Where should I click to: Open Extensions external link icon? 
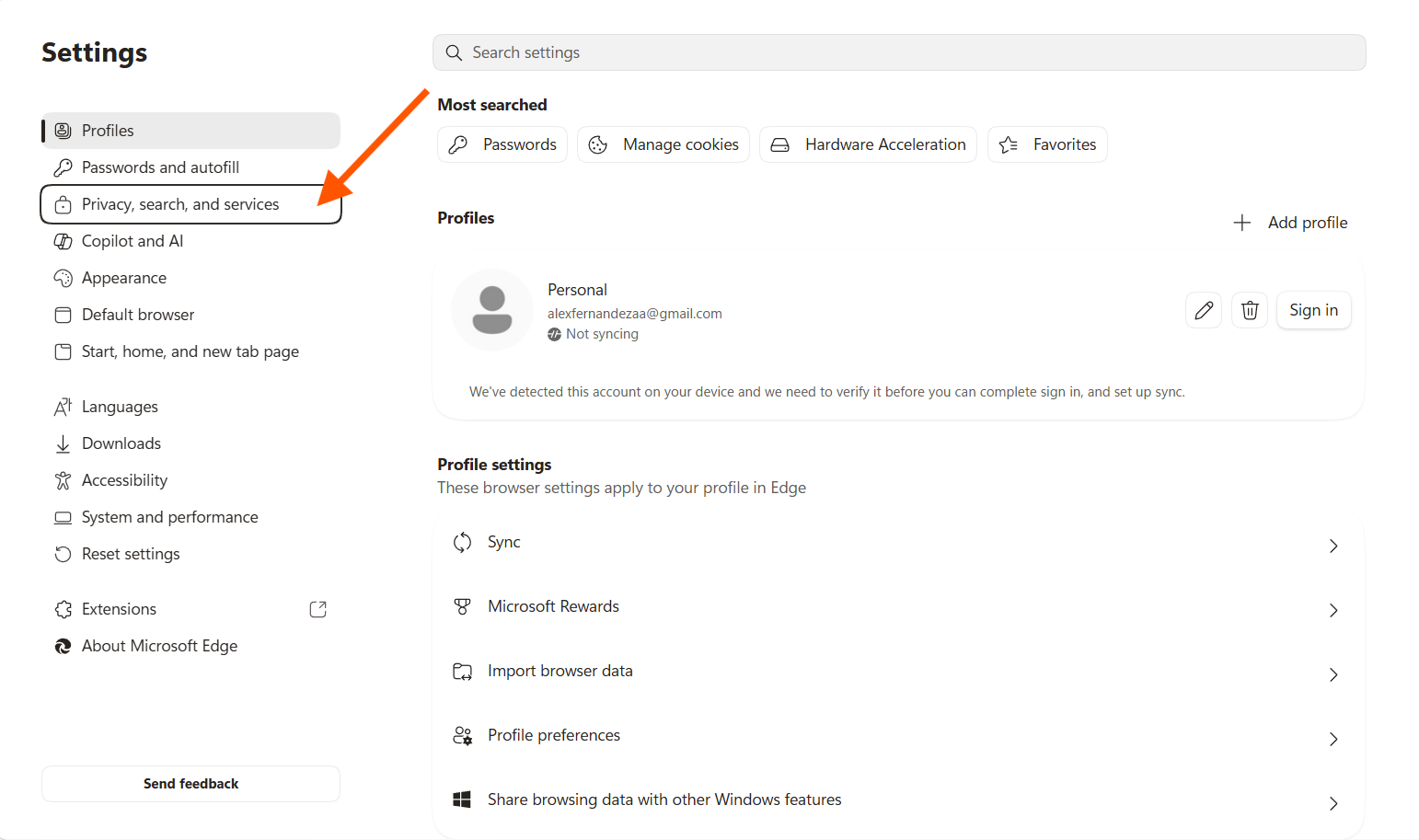click(x=318, y=609)
